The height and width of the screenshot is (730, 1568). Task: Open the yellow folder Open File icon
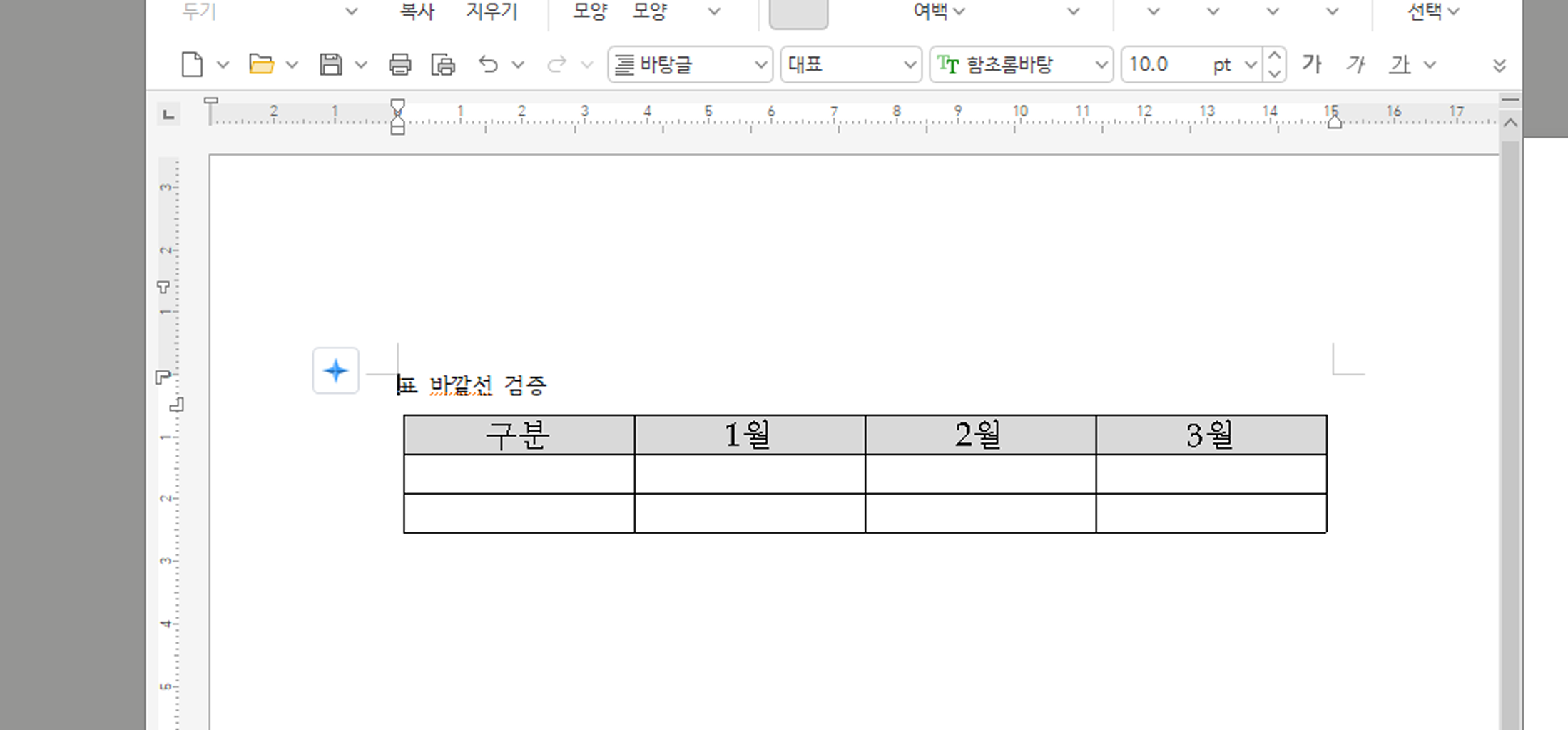point(261,65)
